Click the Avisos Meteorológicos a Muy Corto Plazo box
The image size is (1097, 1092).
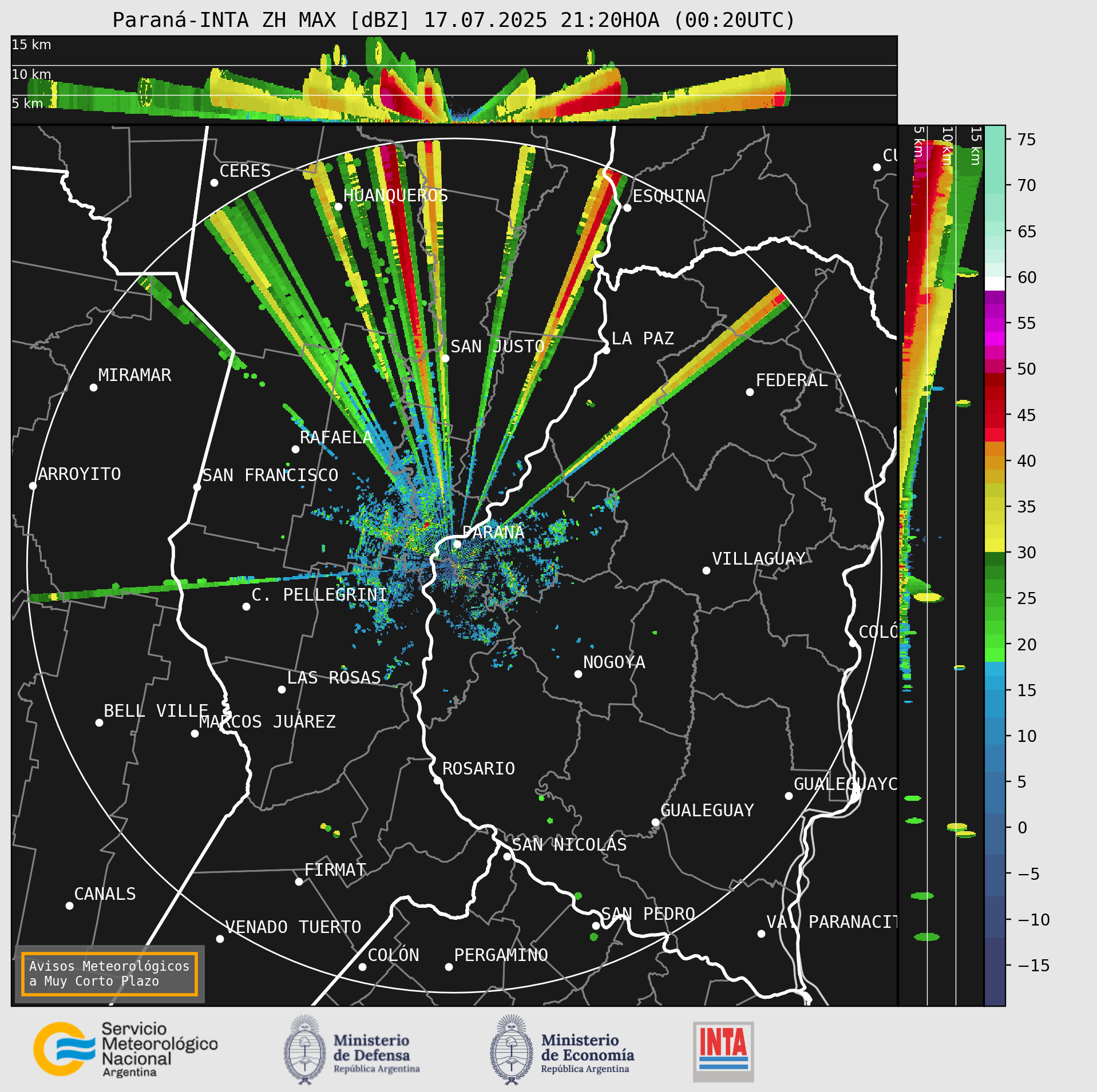point(109,974)
